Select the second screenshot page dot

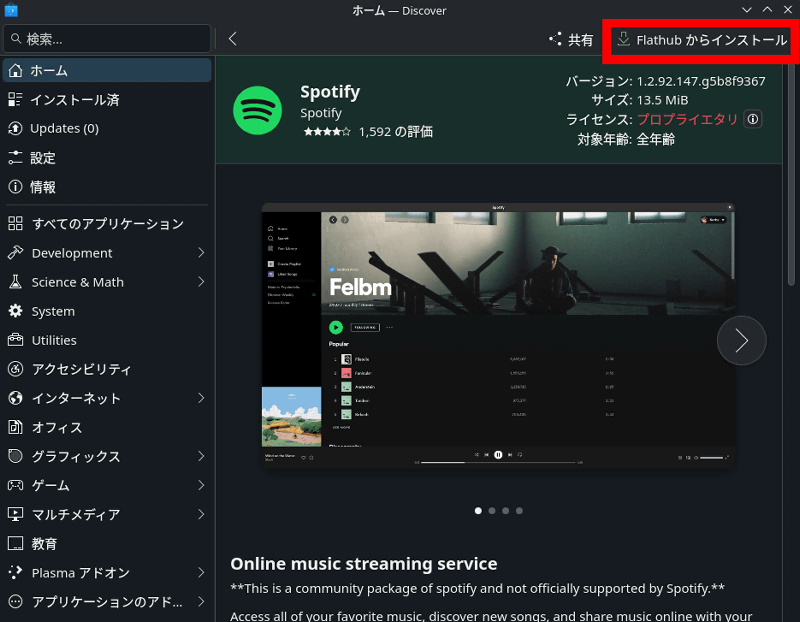[492, 510]
